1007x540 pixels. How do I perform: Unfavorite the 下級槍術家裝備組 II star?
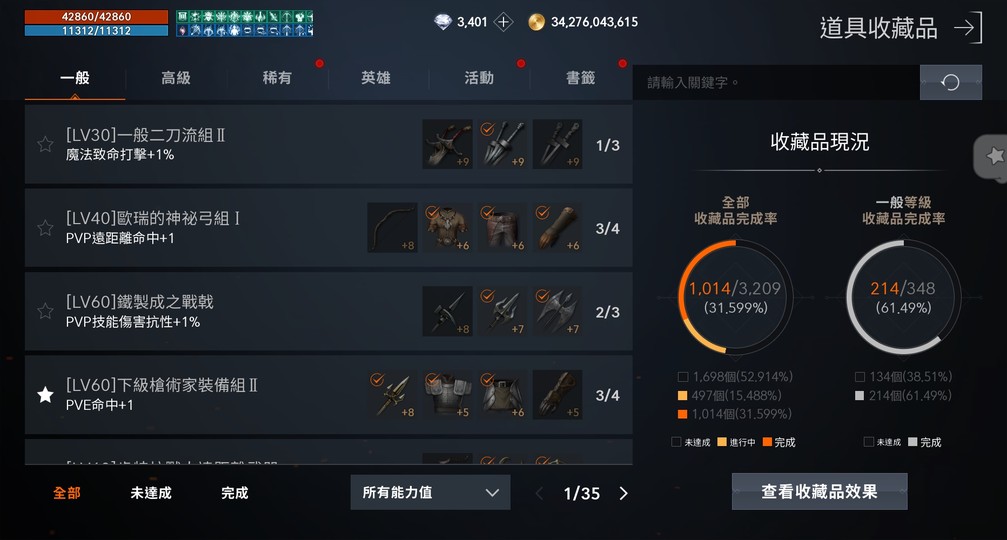click(45, 394)
